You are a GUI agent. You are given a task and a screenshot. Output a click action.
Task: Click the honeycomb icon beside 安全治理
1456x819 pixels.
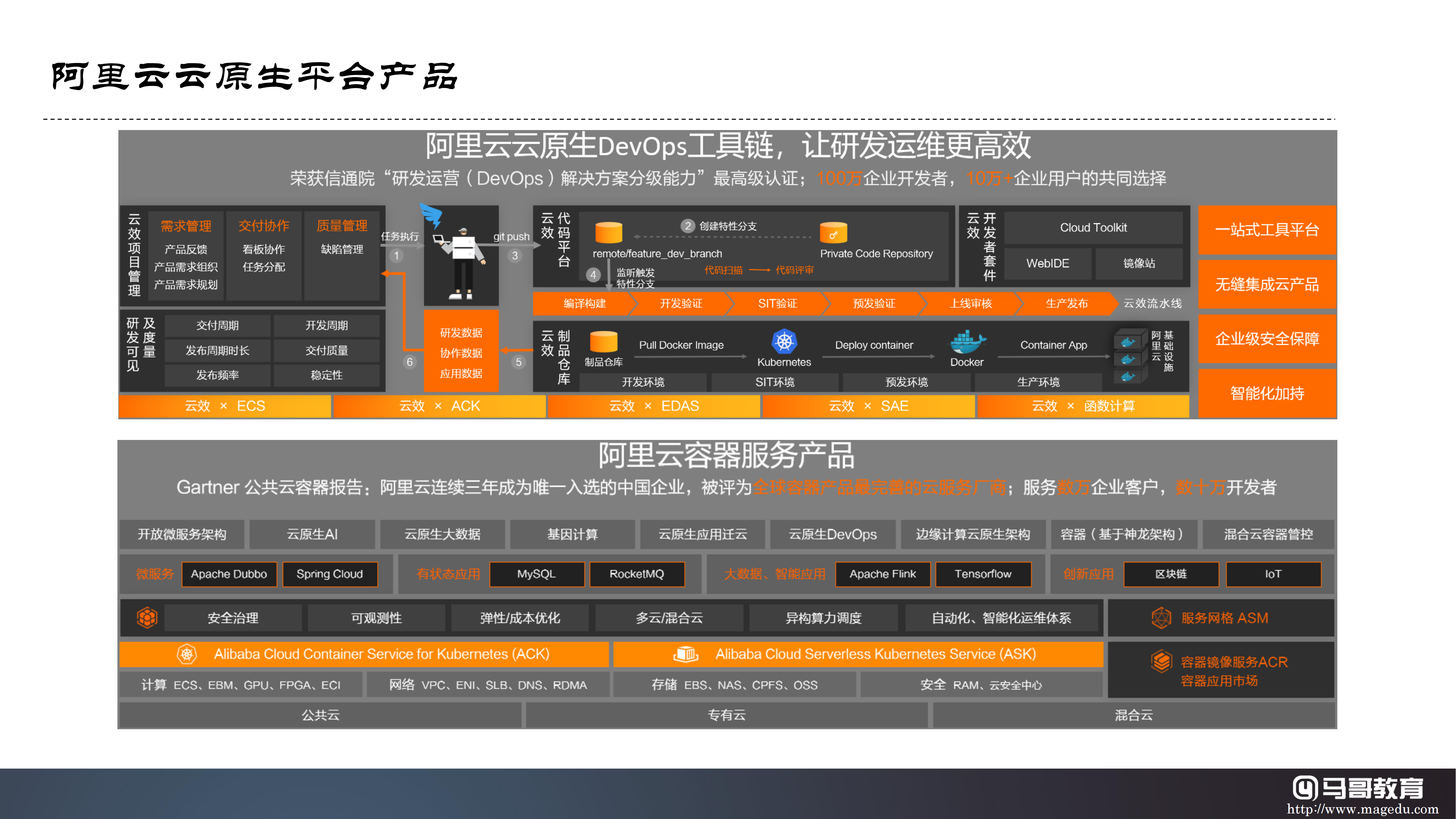[147, 618]
